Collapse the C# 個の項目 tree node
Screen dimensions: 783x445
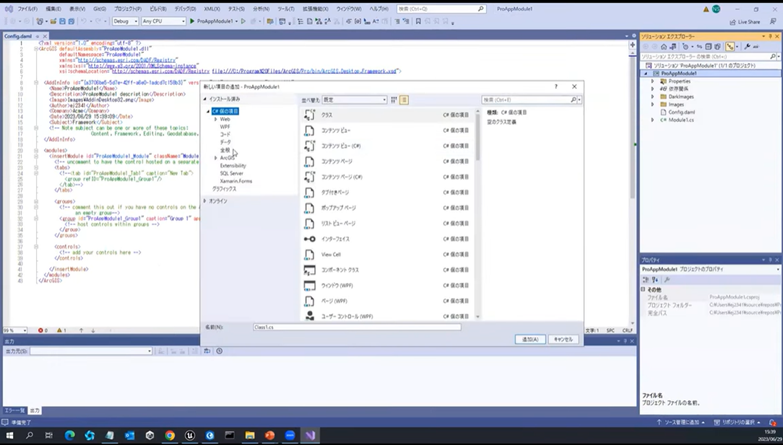pyautogui.click(x=208, y=111)
